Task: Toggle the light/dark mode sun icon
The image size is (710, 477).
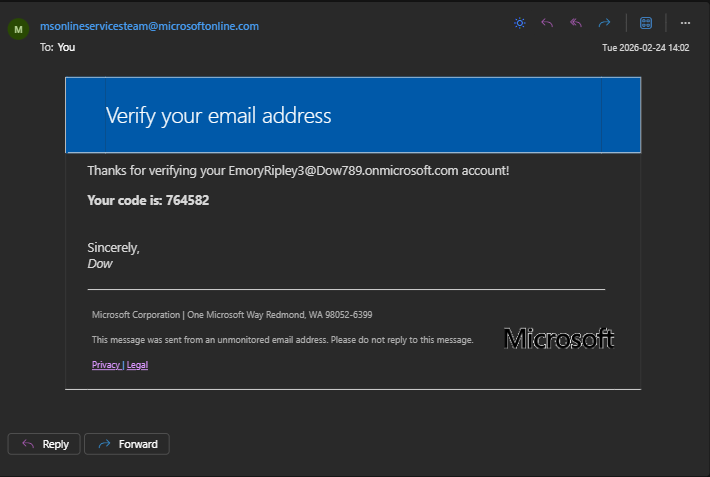Action: pyautogui.click(x=519, y=23)
